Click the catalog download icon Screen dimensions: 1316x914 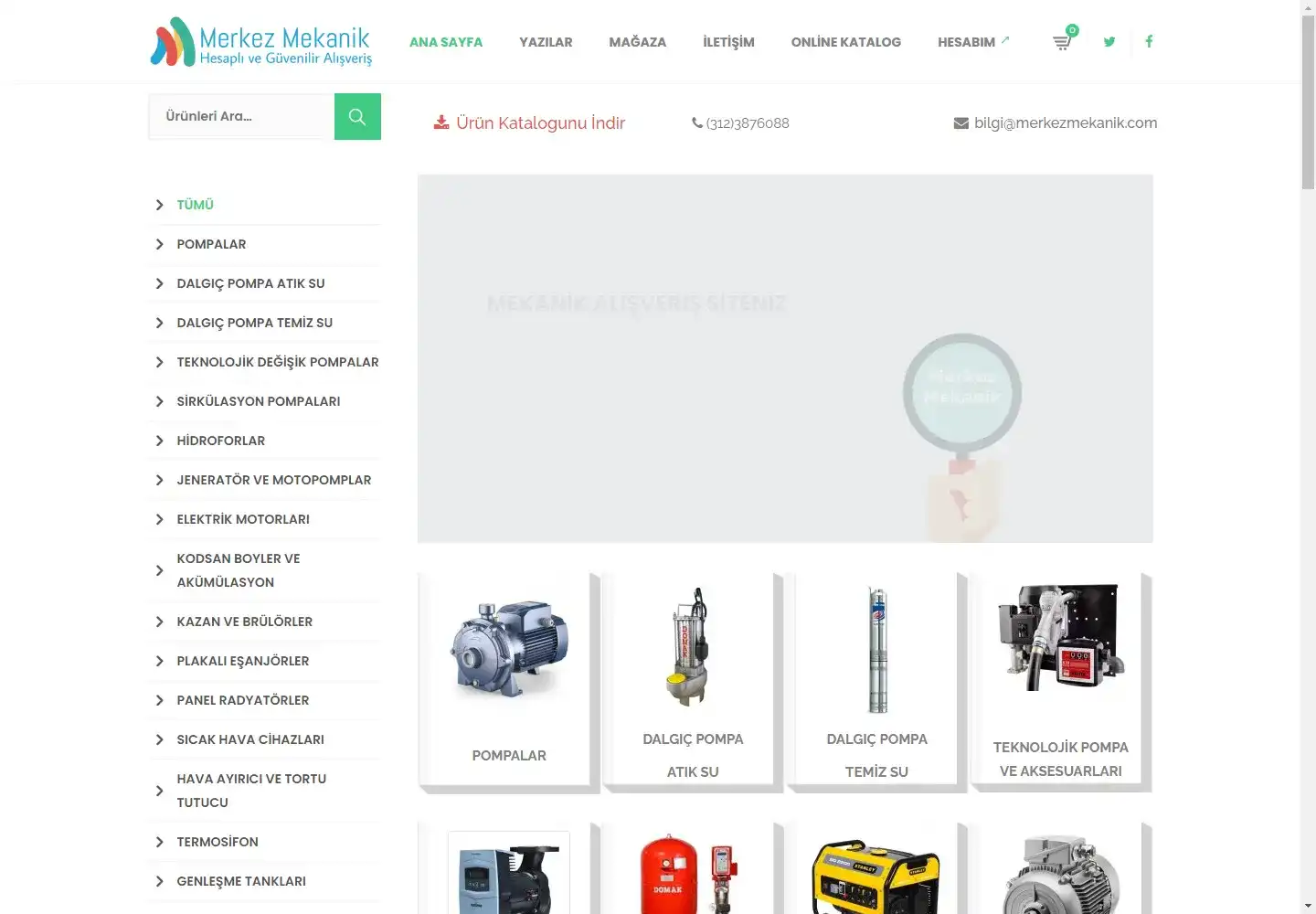click(x=441, y=122)
